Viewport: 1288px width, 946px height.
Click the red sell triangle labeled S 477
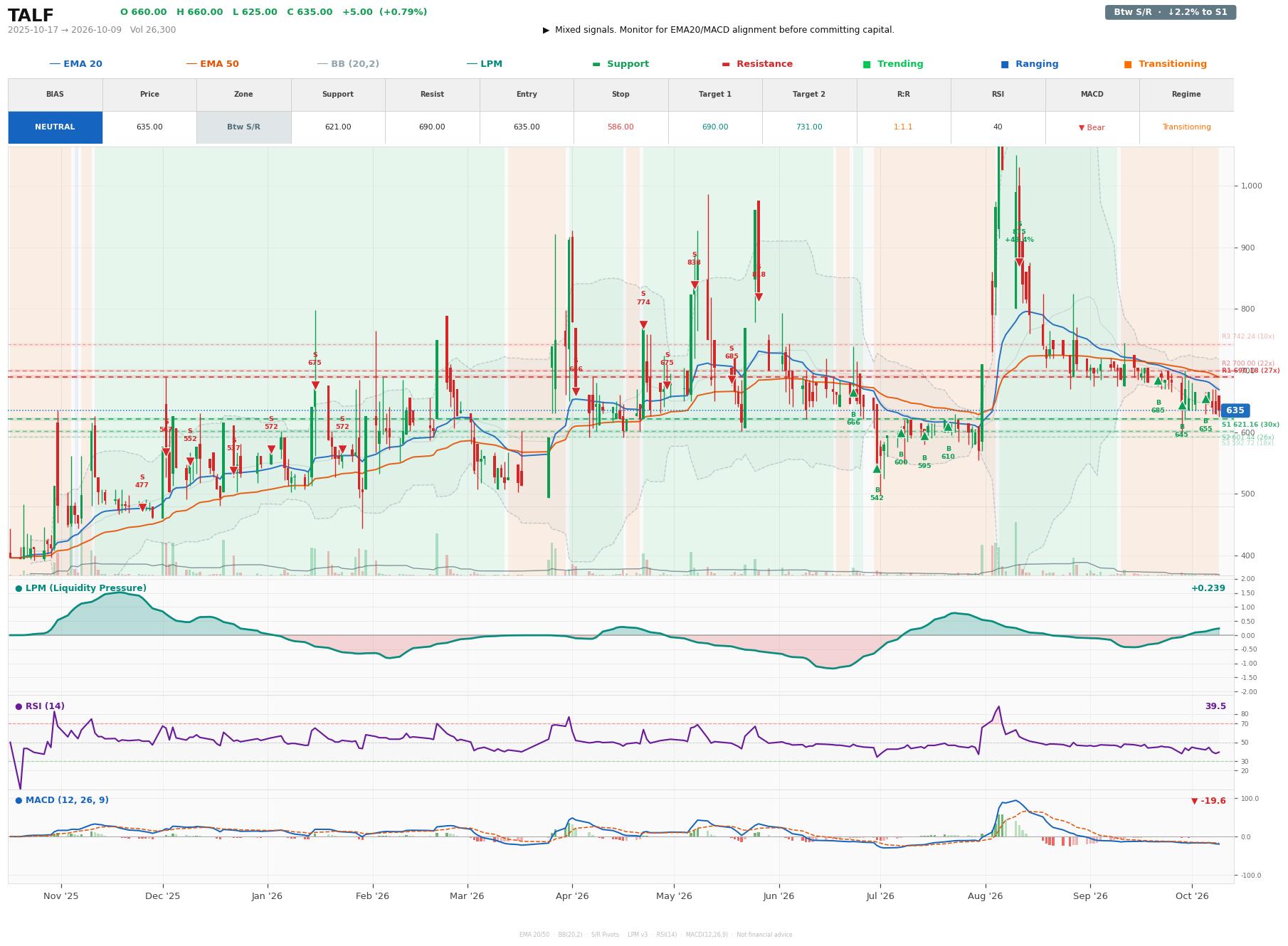pos(142,508)
